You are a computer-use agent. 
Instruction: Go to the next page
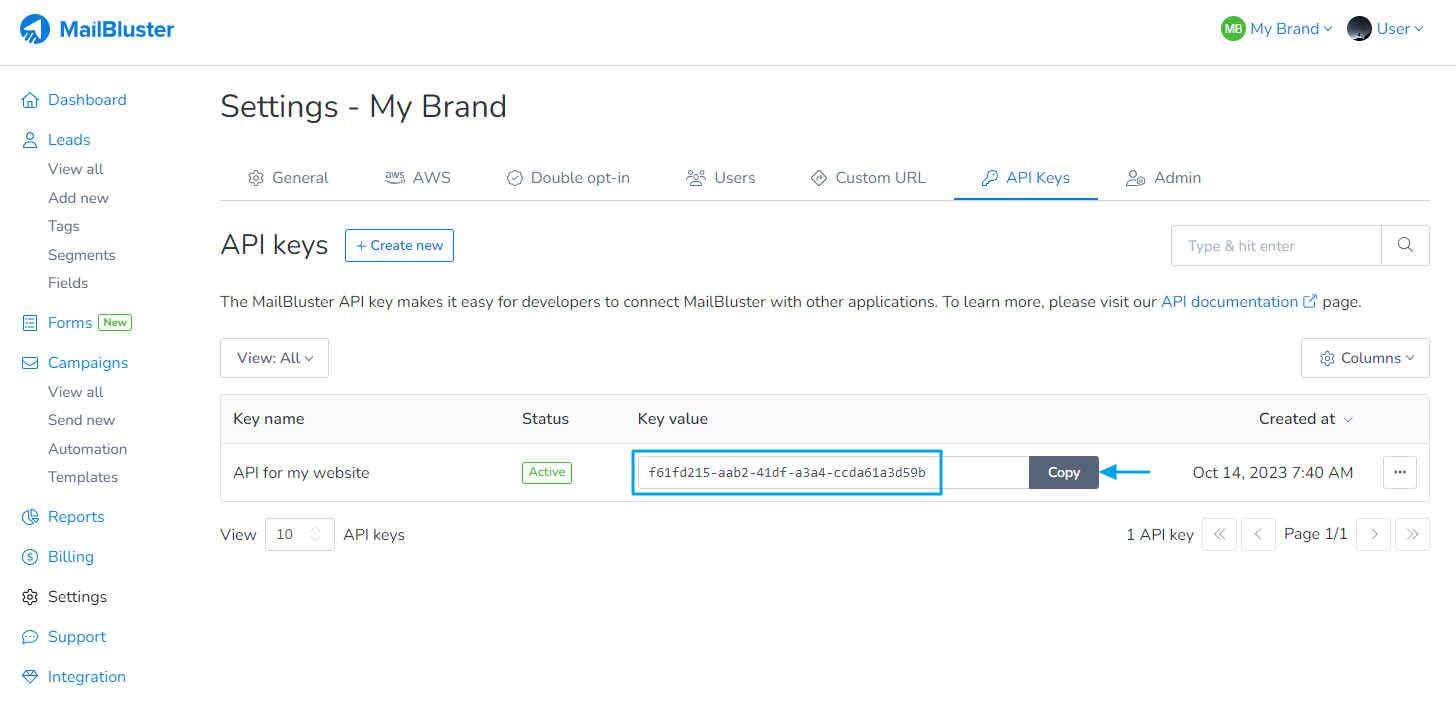1374,535
